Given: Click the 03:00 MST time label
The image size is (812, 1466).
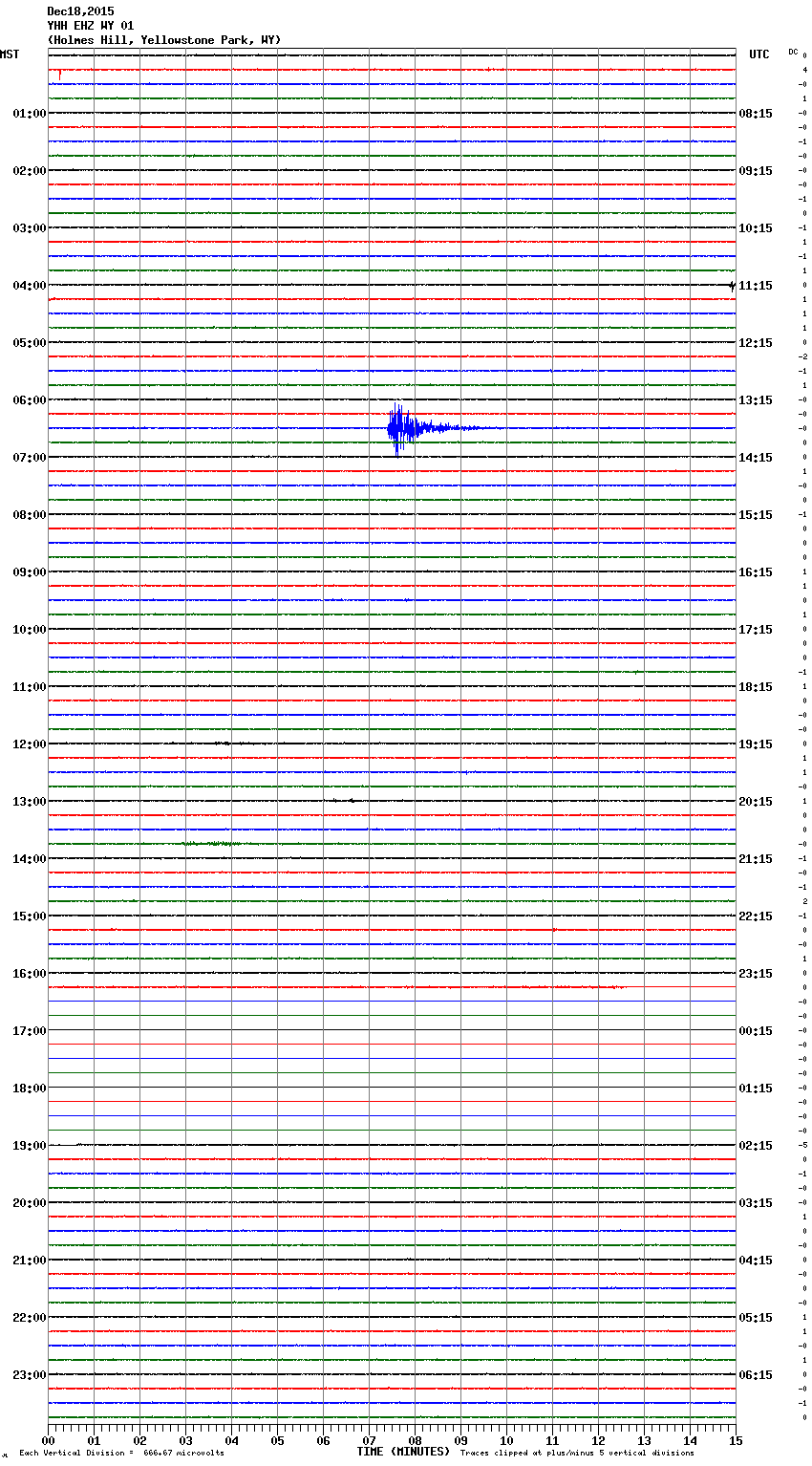Looking at the screenshot, I should pyautogui.click(x=29, y=228).
